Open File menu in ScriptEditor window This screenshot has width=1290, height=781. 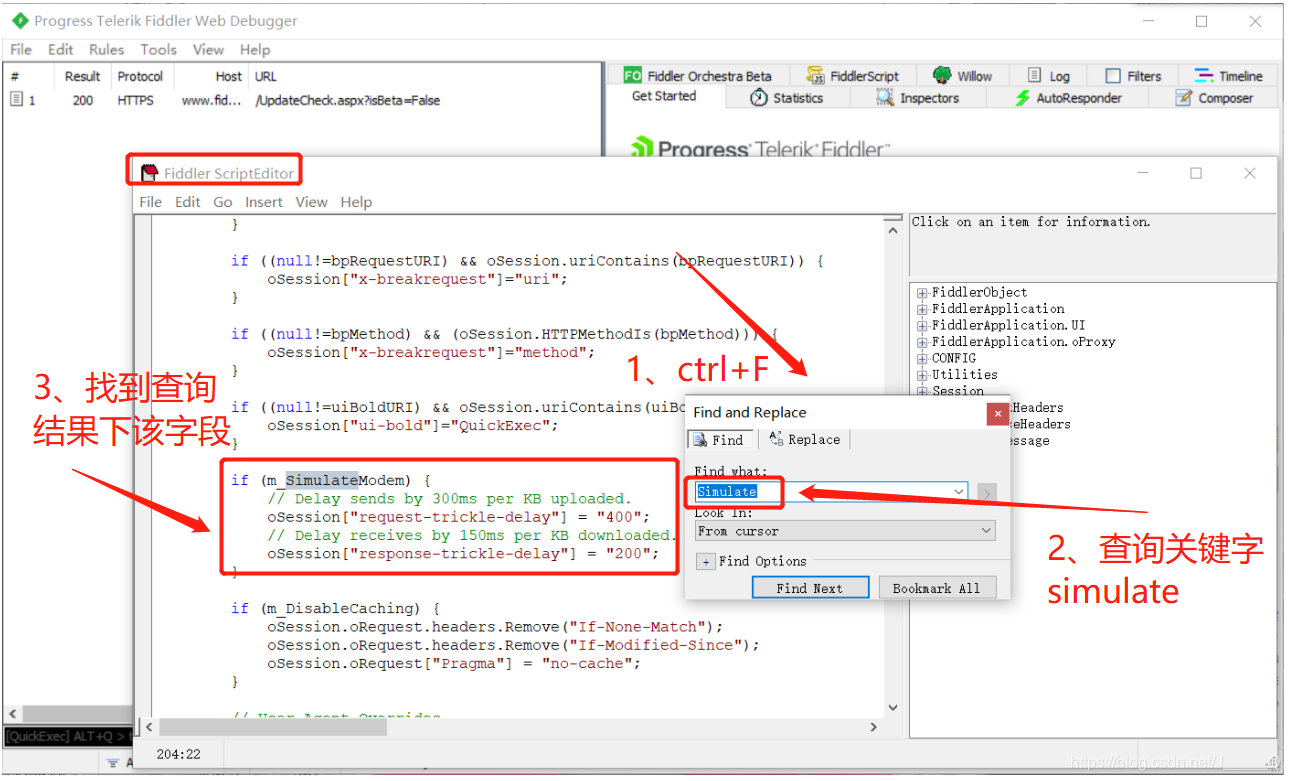(x=151, y=201)
